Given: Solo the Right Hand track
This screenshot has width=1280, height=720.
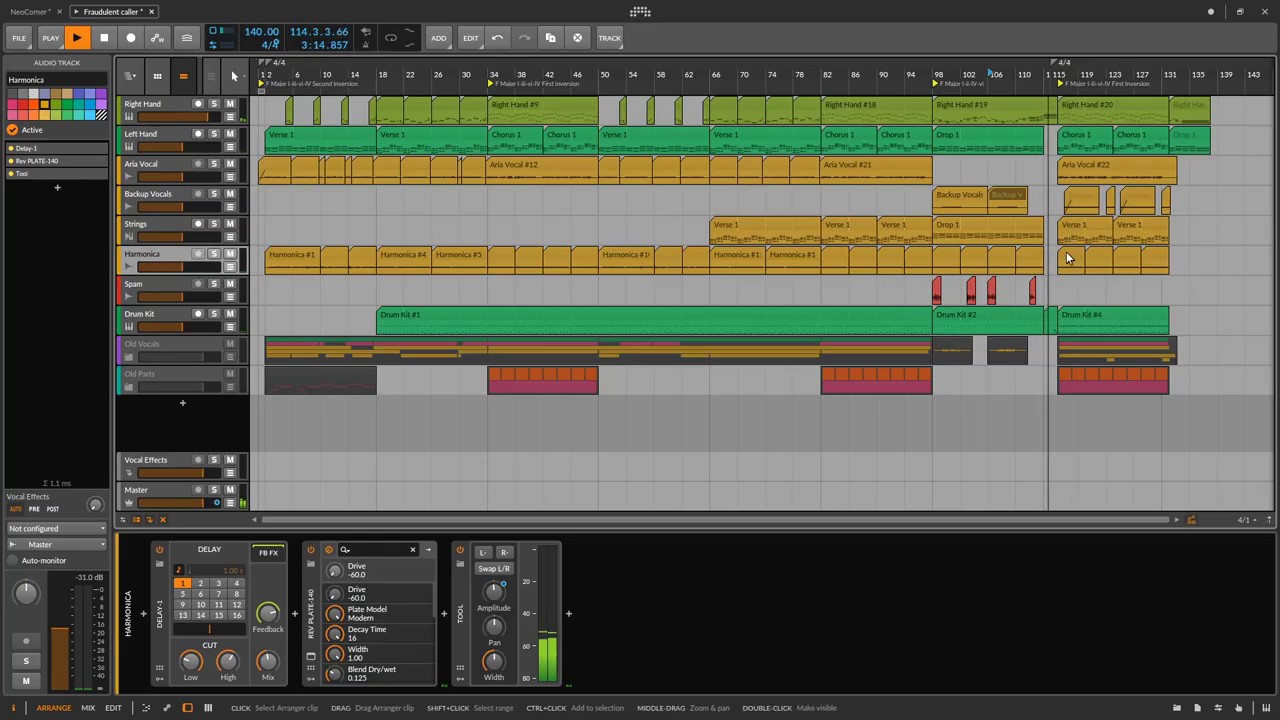Looking at the screenshot, I should tap(214, 104).
